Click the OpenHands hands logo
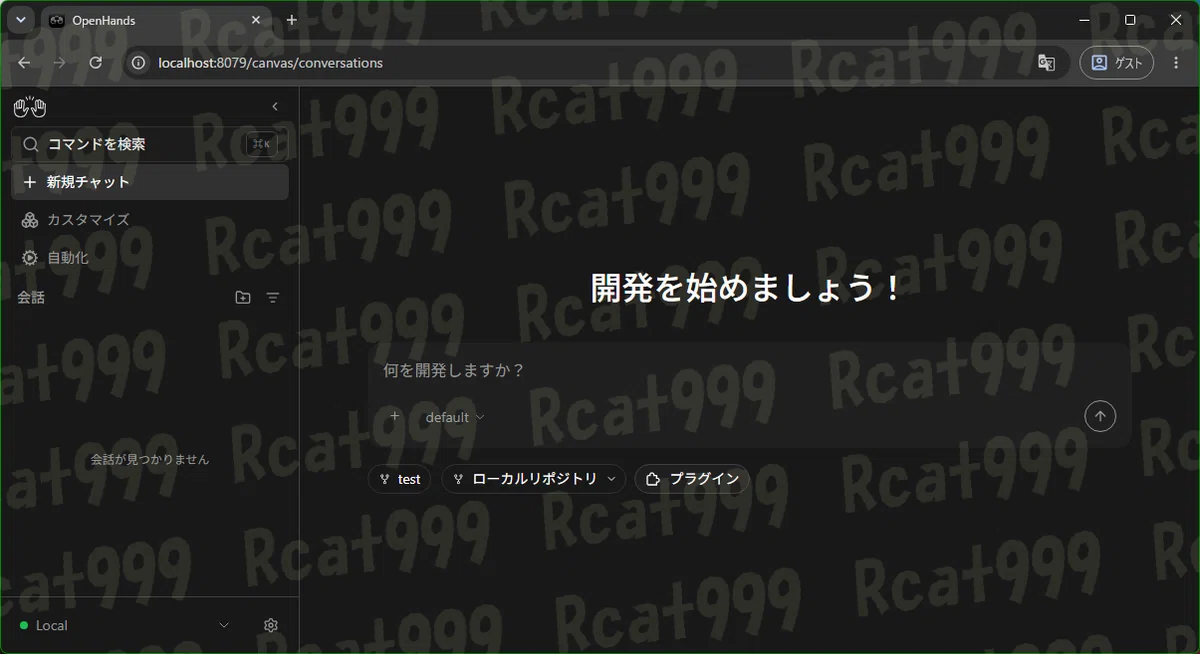Viewport: 1200px width, 654px height. point(30,107)
